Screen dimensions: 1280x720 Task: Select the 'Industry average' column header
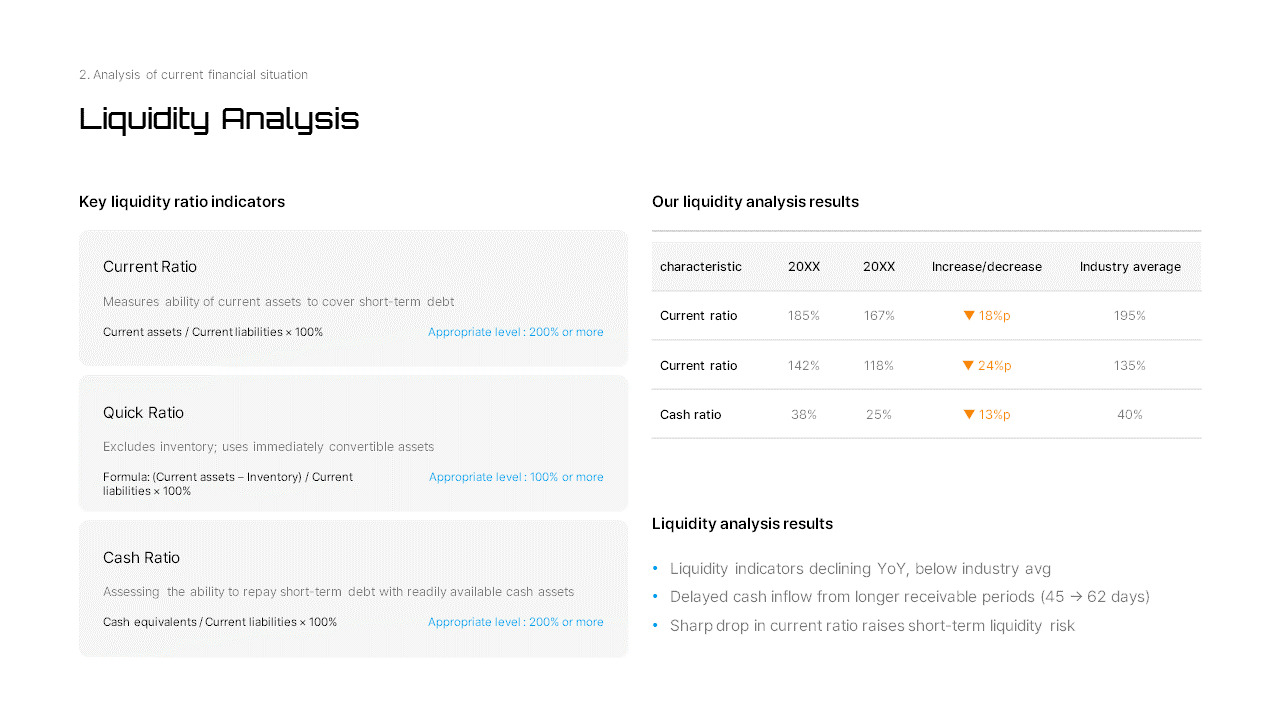pyautogui.click(x=1130, y=267)
